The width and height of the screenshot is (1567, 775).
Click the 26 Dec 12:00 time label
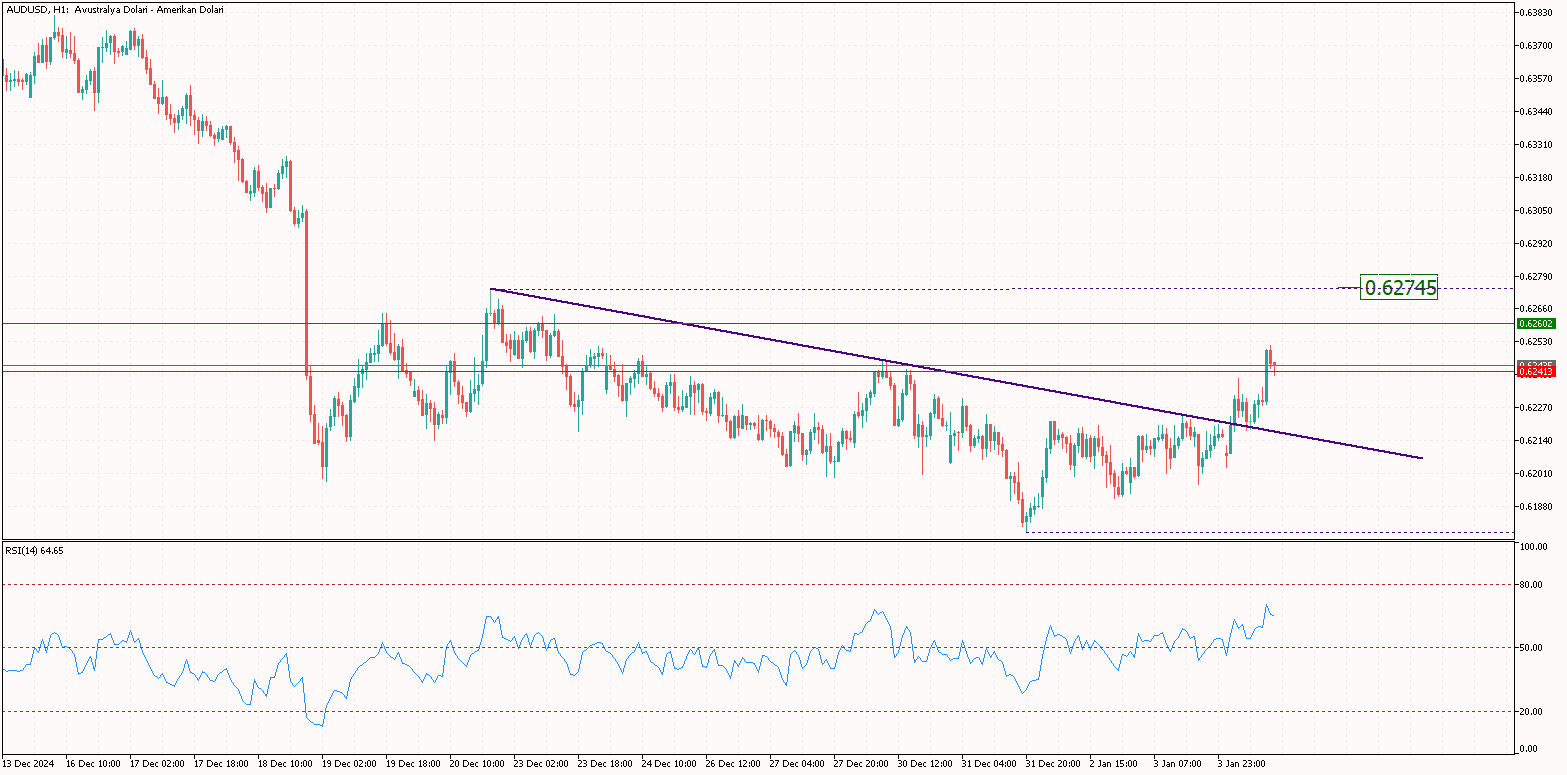(734, 763)
